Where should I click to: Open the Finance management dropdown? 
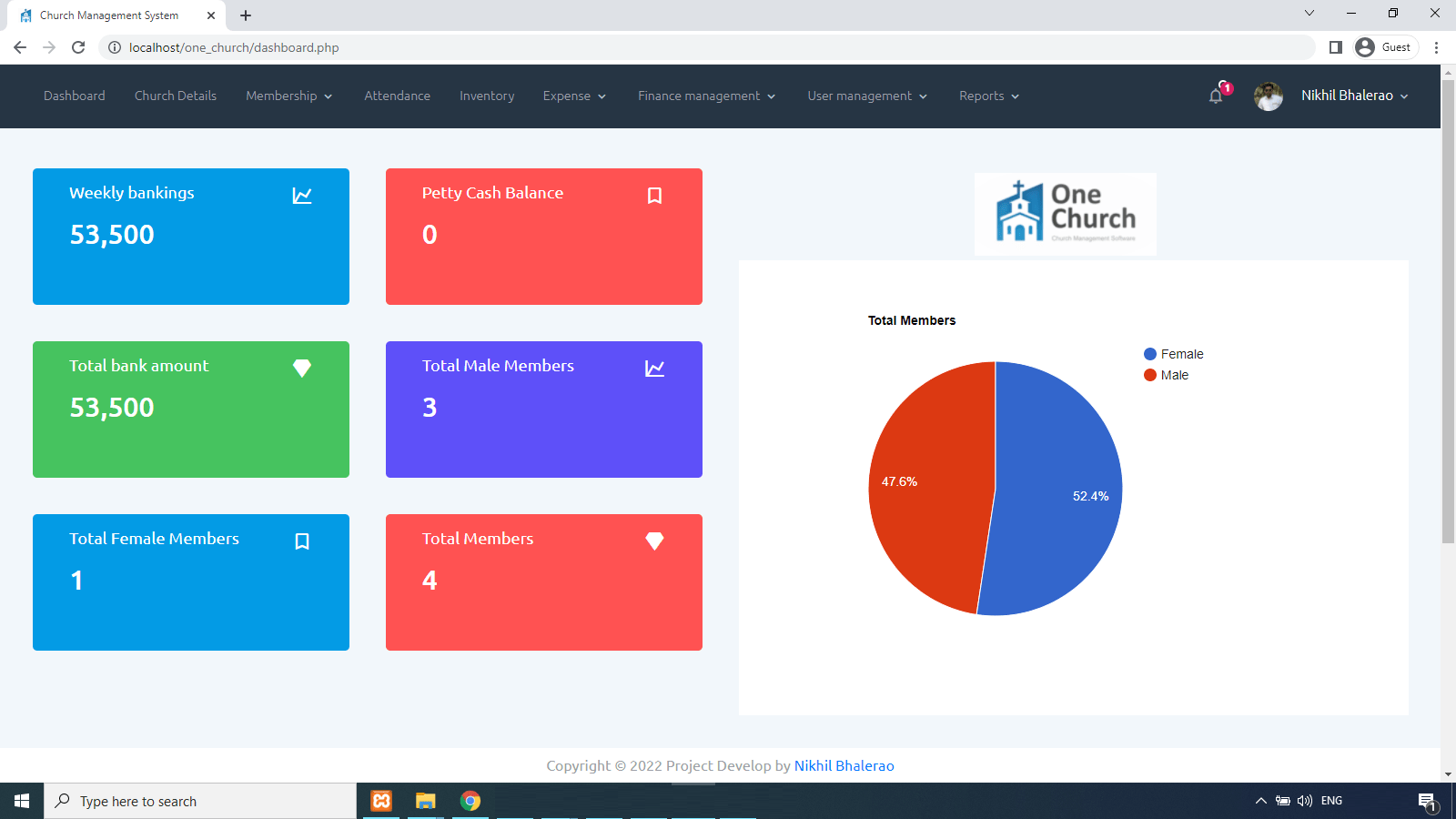tap(706, 96)
